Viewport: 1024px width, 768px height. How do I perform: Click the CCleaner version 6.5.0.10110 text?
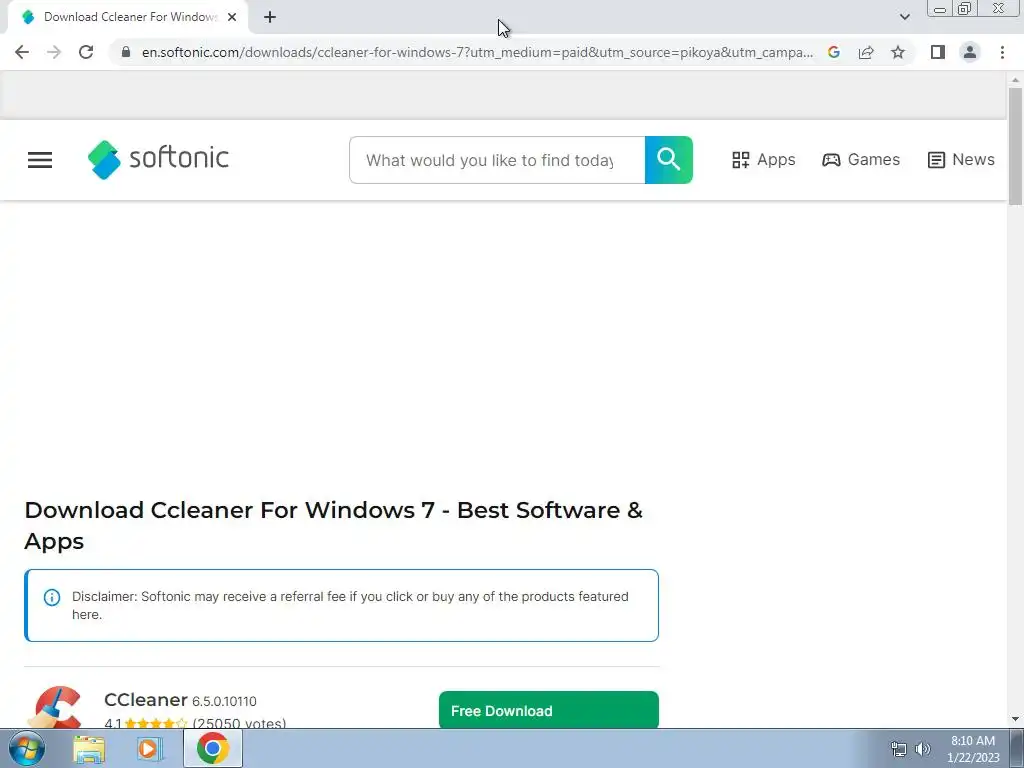coord(224,701)
